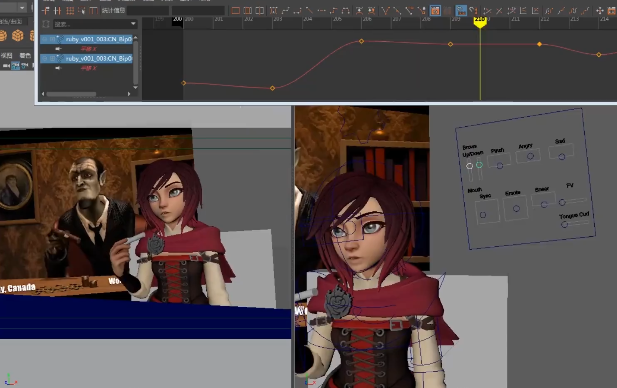Viewport: 617px width, 388px height.
Task: Select the Retime tool icon
Action: pyautogui.click(x=93, y=11)
